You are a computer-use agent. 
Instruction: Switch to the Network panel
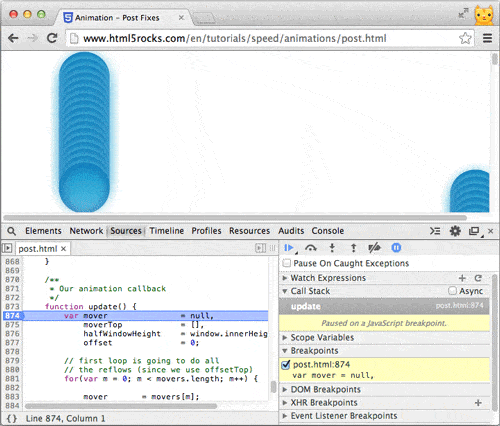(86, 231)
